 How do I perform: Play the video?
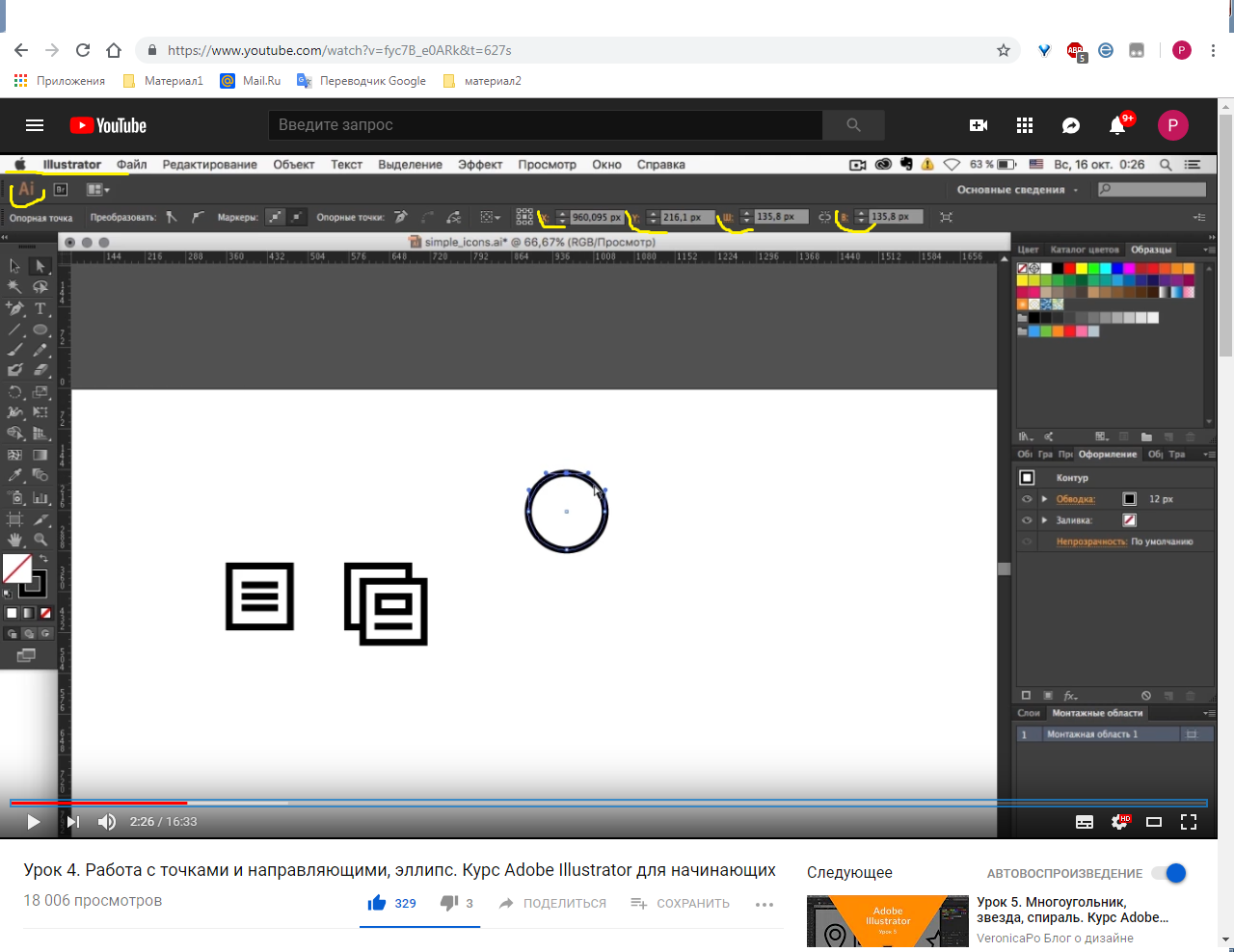pyautogui.click(x=34, y=822)
